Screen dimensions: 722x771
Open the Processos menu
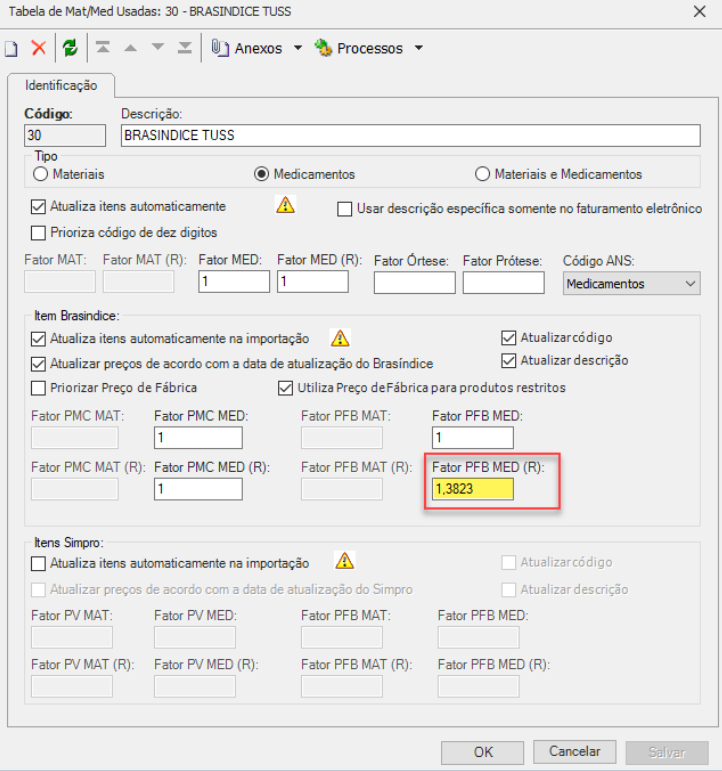[369, 48]
